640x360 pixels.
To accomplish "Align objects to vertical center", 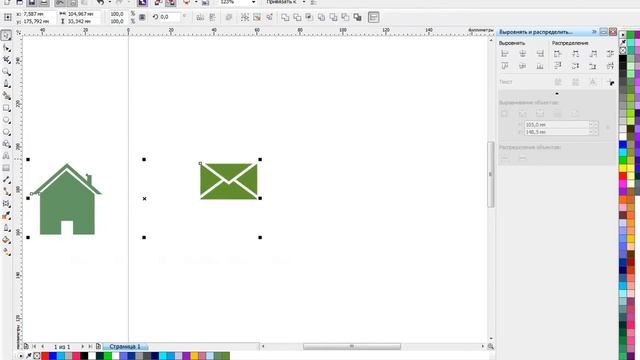I will pyautogui.click(x=522, y=66).
